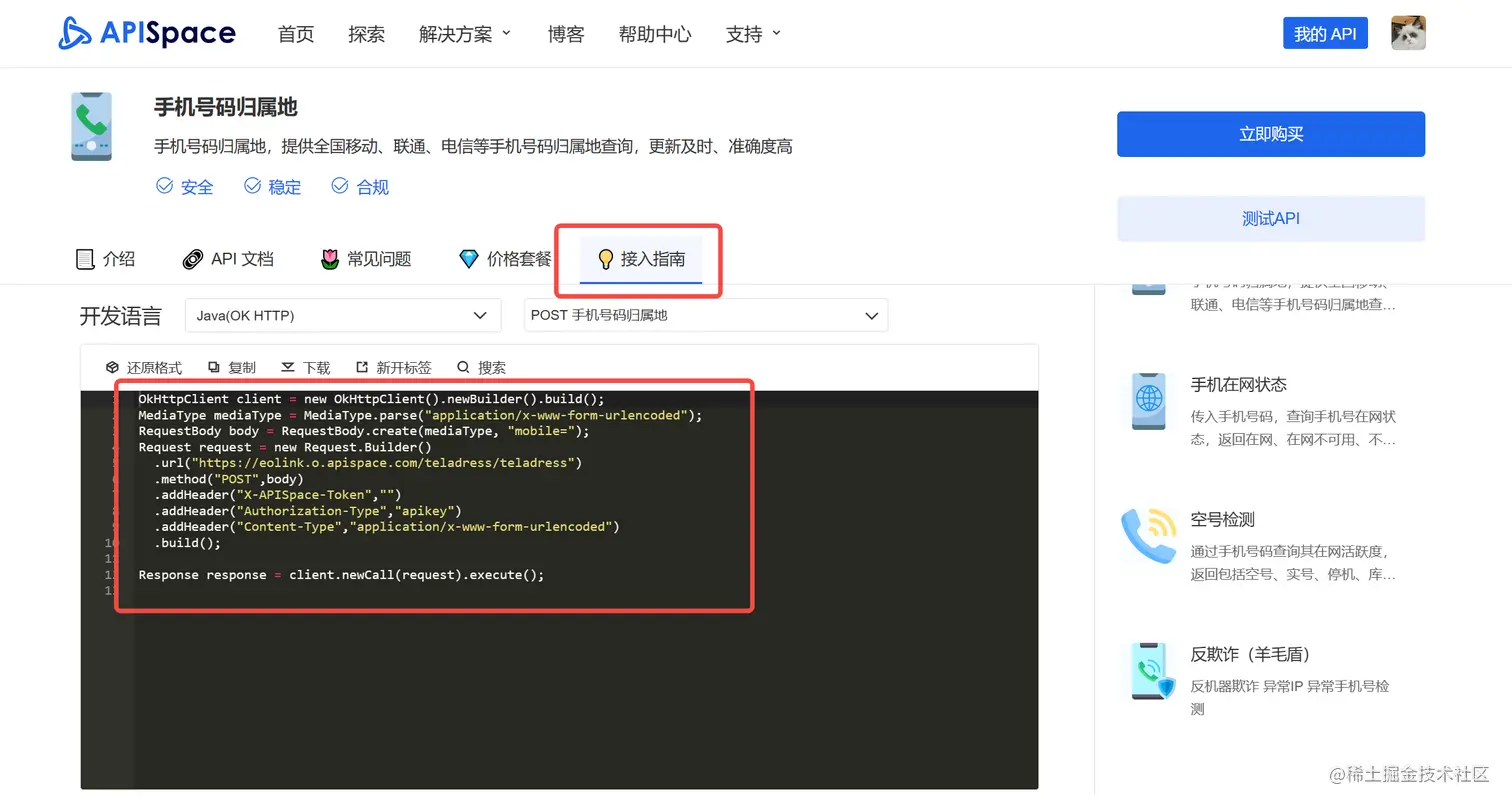Open 探索 in navigation bar
The height and width of the screenshot is (807, 1512).
(366, 34)
